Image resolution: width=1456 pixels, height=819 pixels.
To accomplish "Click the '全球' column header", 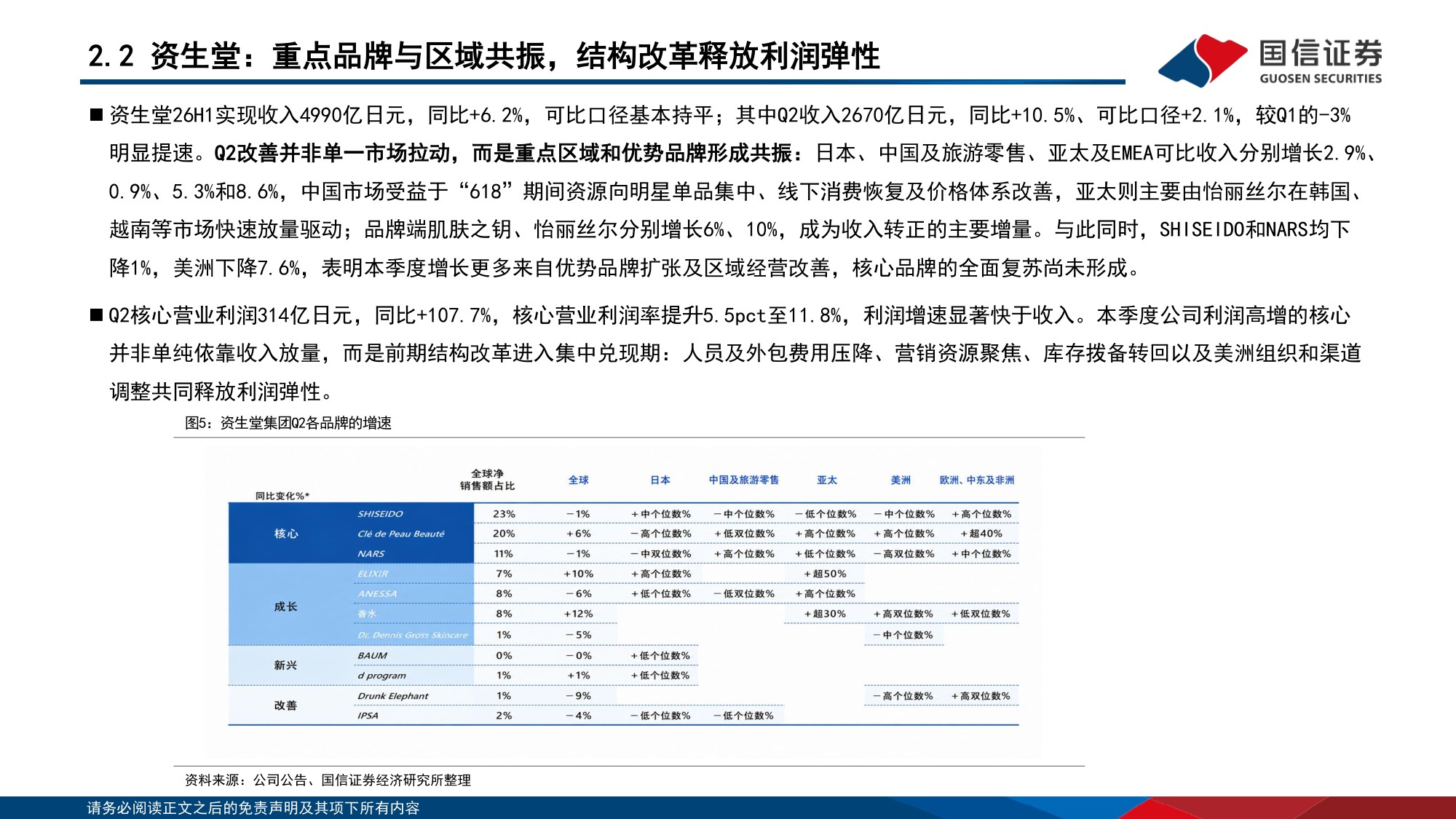I will point(579,480).
